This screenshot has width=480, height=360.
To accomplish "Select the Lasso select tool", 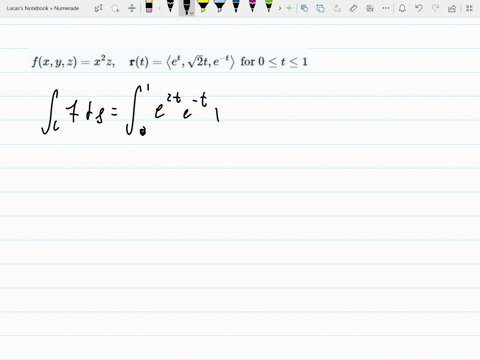I will (x=115, y=8).
